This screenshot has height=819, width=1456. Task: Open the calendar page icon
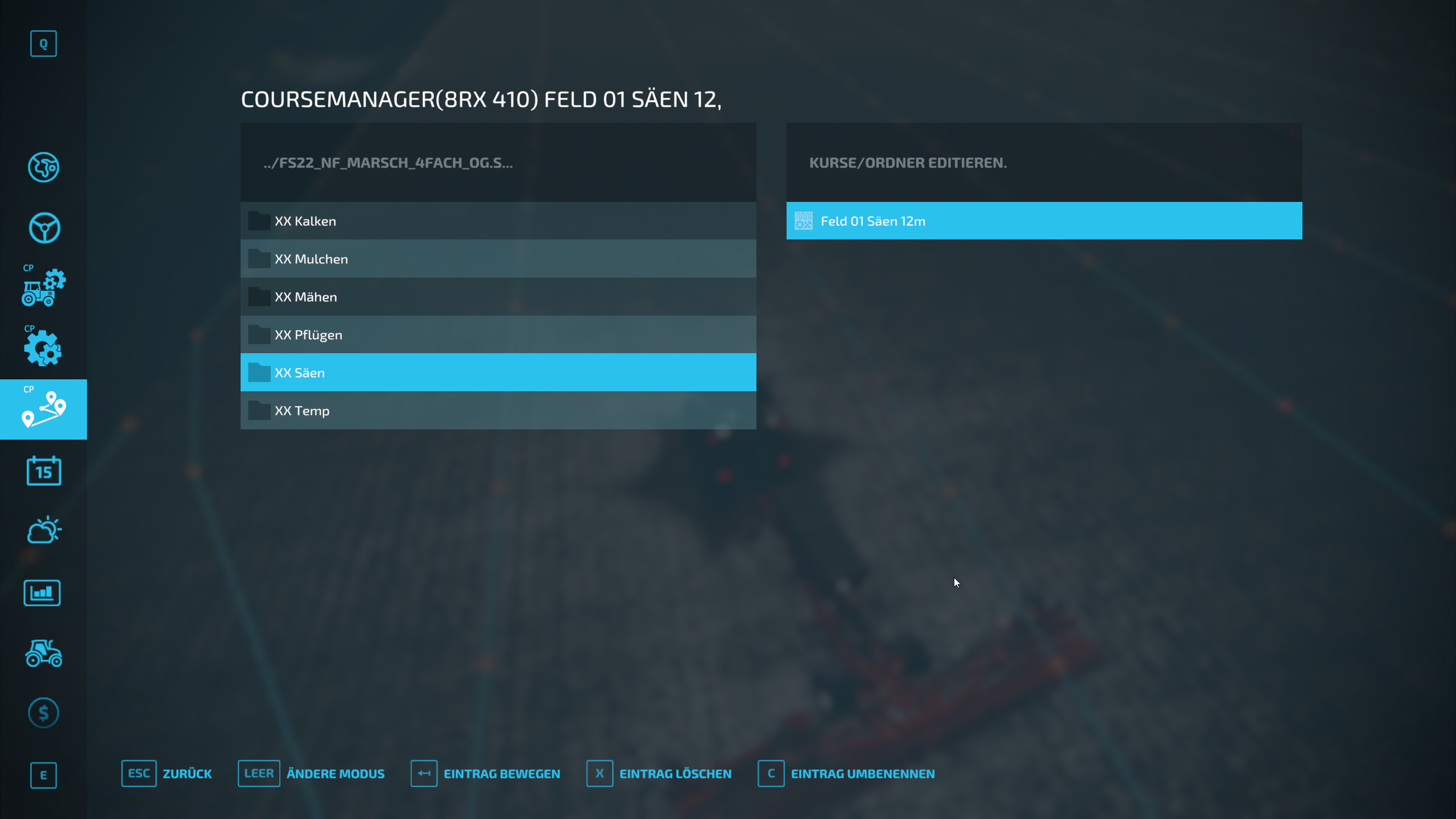pos(43,471)
